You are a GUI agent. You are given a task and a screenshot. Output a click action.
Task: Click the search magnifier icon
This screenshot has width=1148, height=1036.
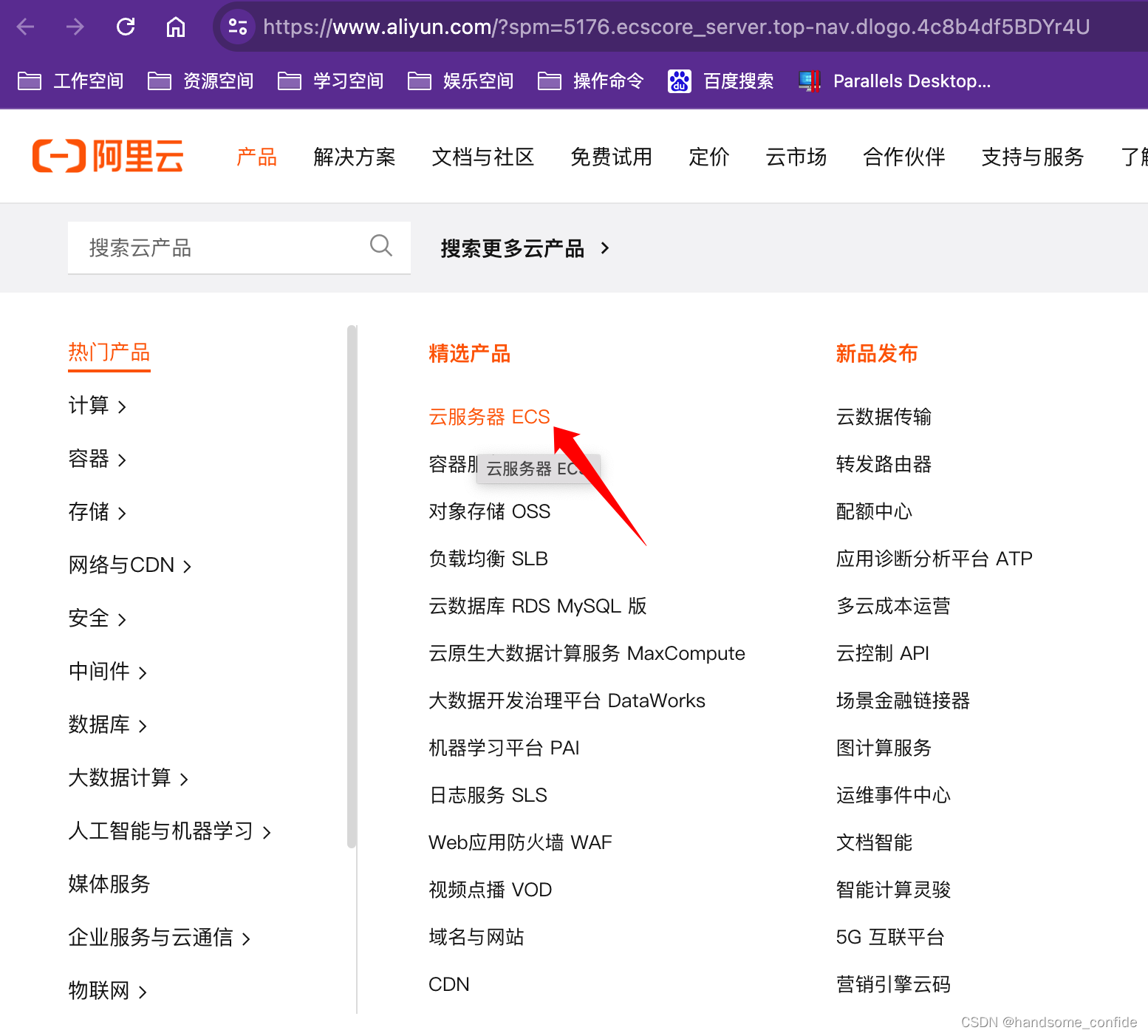coord(381,245)
